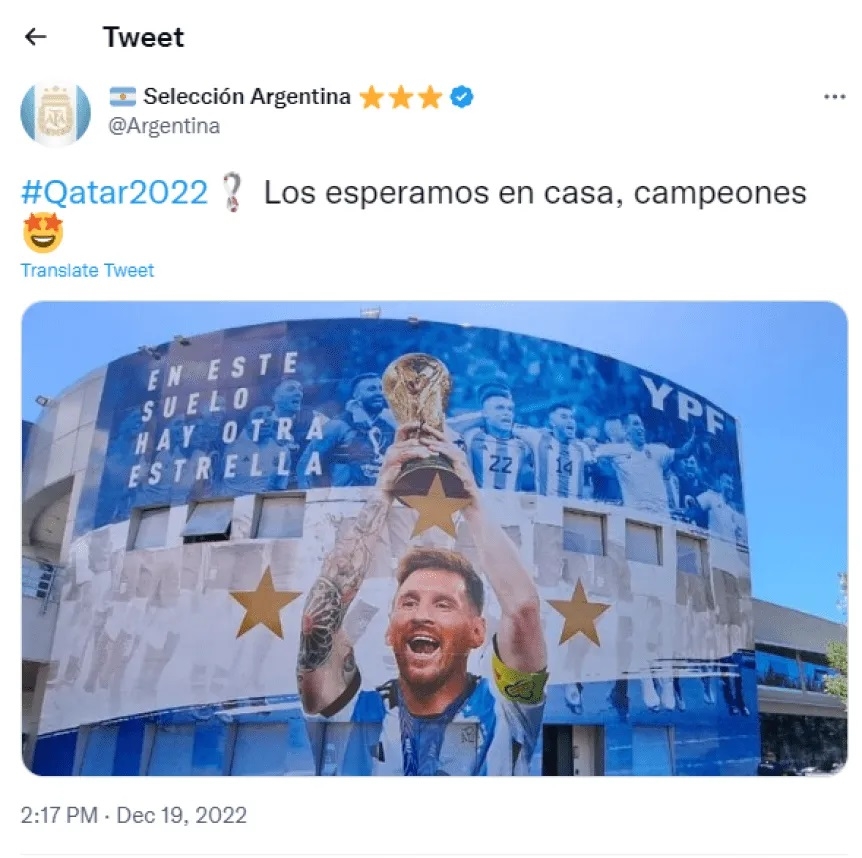Open the @Argentina handle

point(164,126)
